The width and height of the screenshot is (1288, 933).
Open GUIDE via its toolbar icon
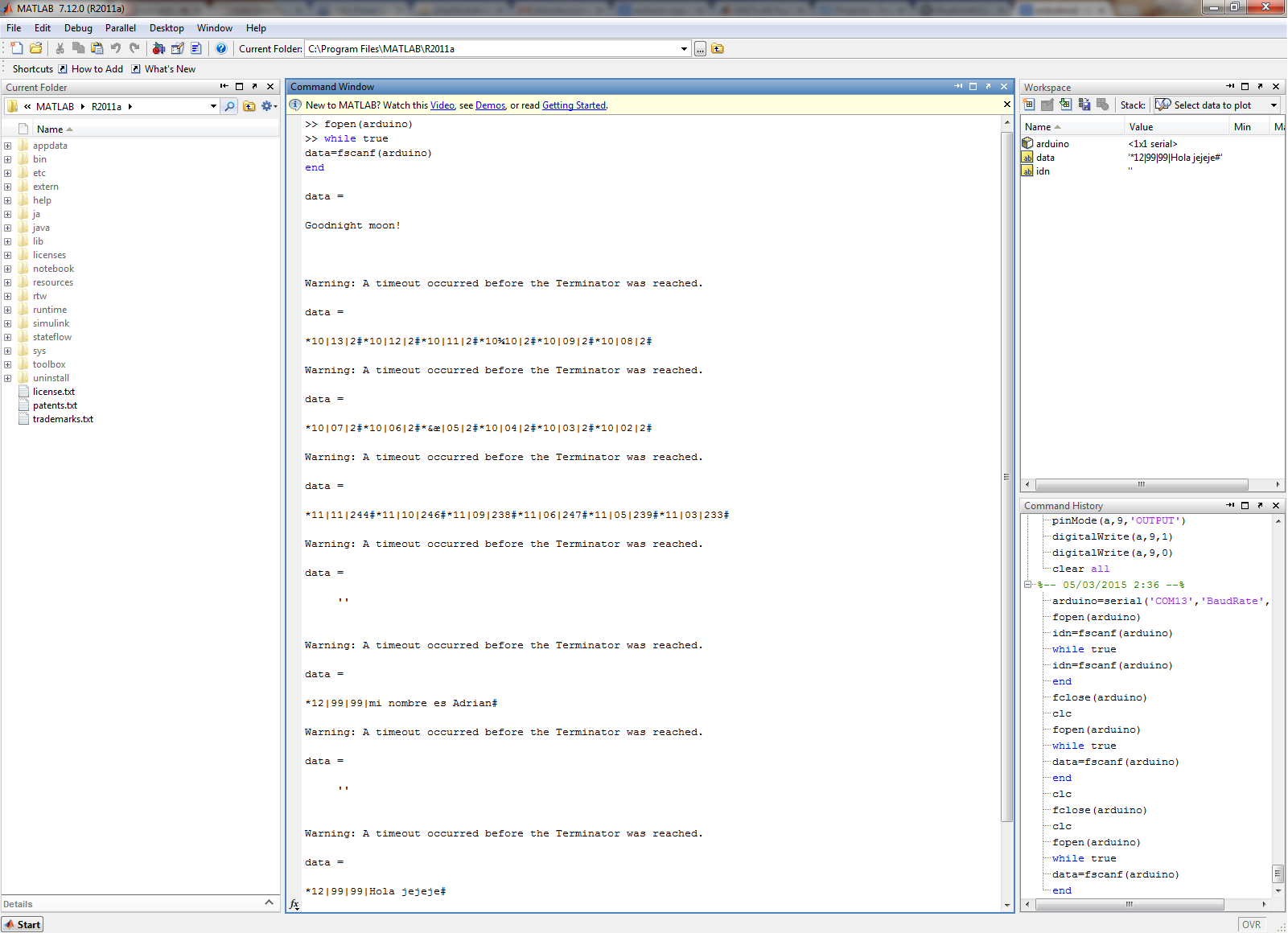[x=178, y=48]
